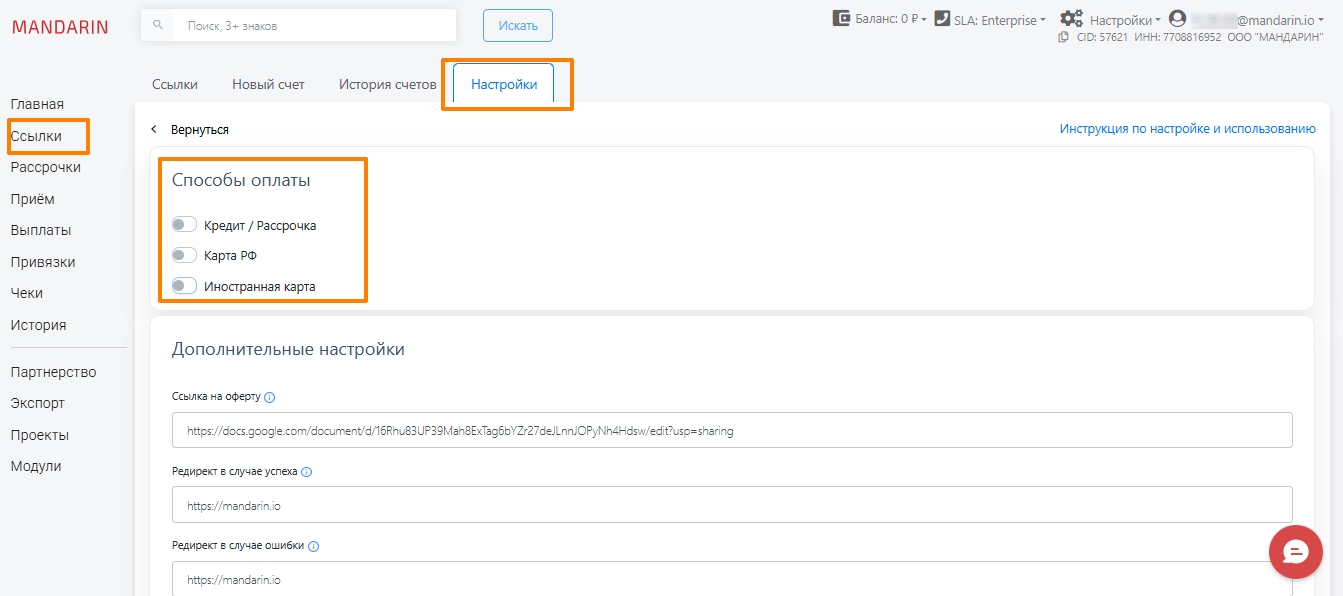The image size is (1343, 596).
Task: Open the red chat support bubble
Action: tap(1296, 552)
